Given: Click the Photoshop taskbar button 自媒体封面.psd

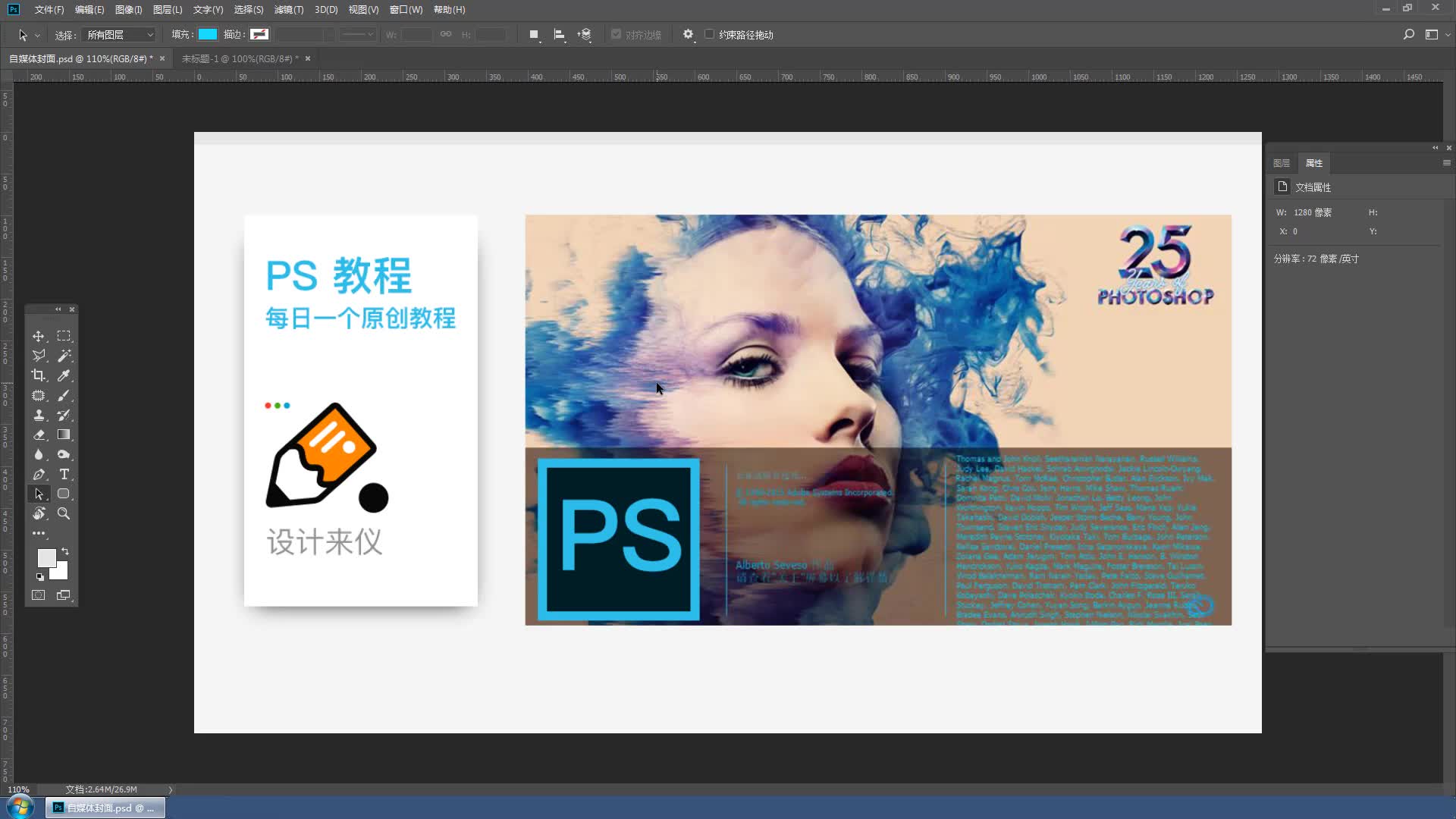Looking at the screenshot, I should coord(105,808).
